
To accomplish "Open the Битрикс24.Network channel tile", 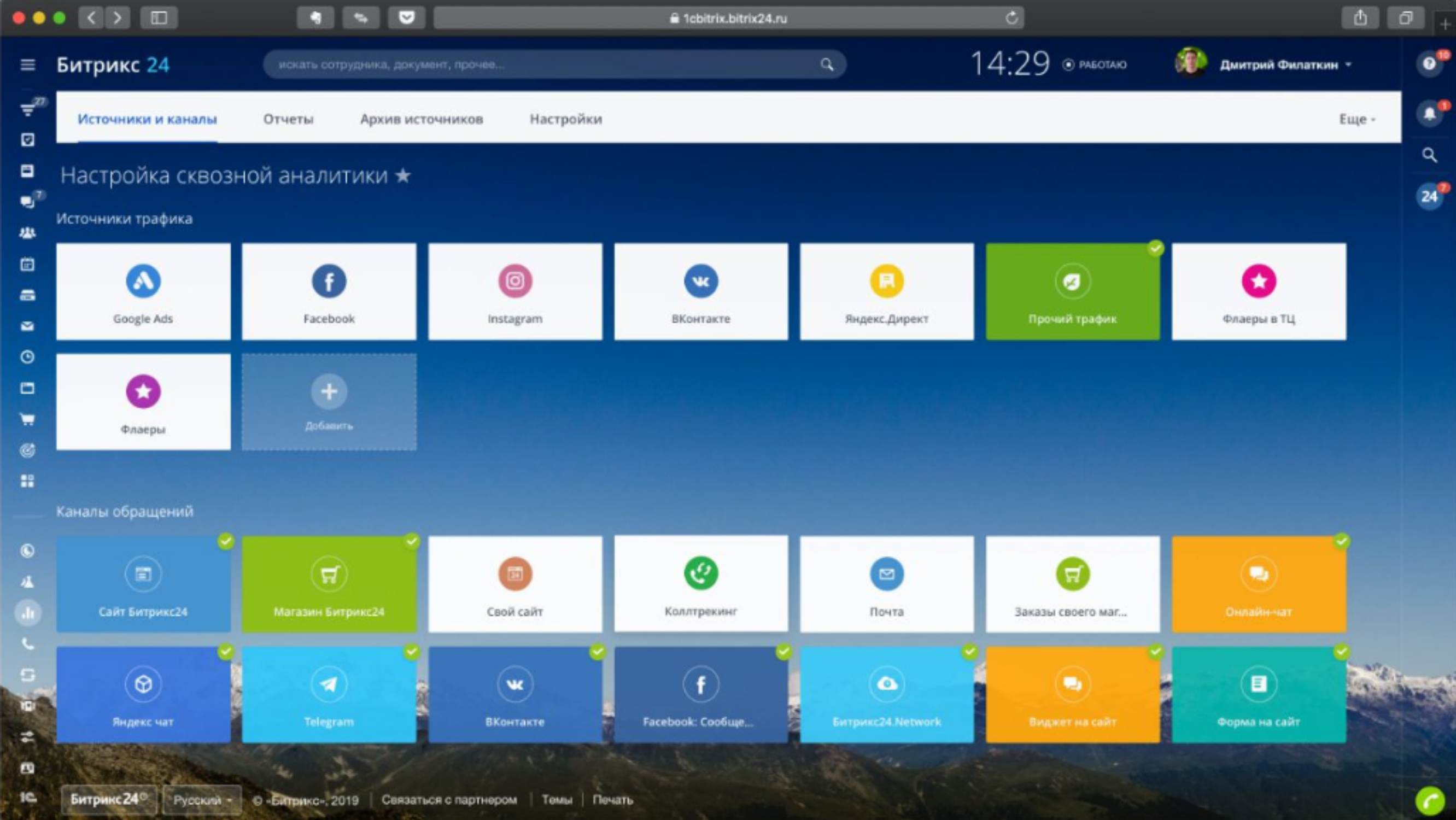I will (887, 695).
